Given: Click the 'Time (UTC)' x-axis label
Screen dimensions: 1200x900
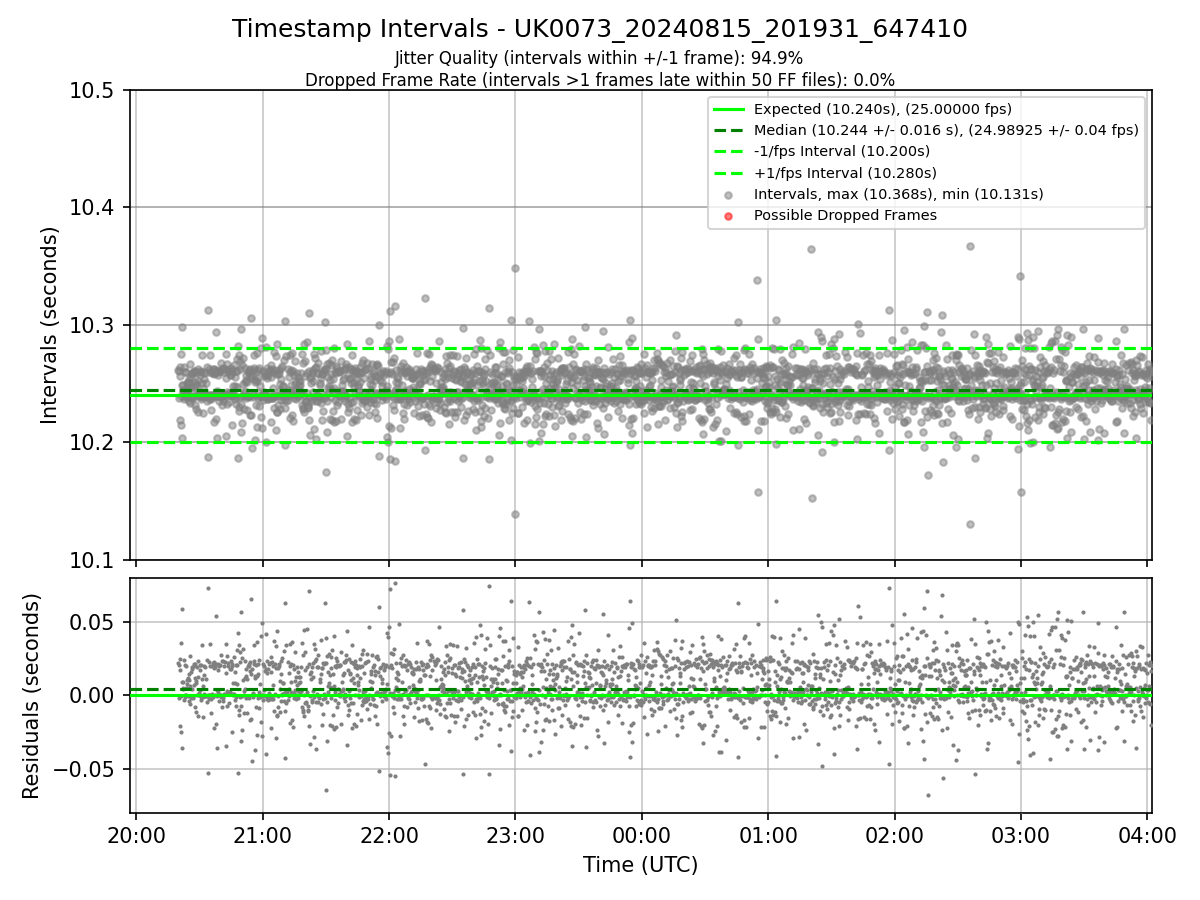Looking at the screenshot, I should (641, 865).
